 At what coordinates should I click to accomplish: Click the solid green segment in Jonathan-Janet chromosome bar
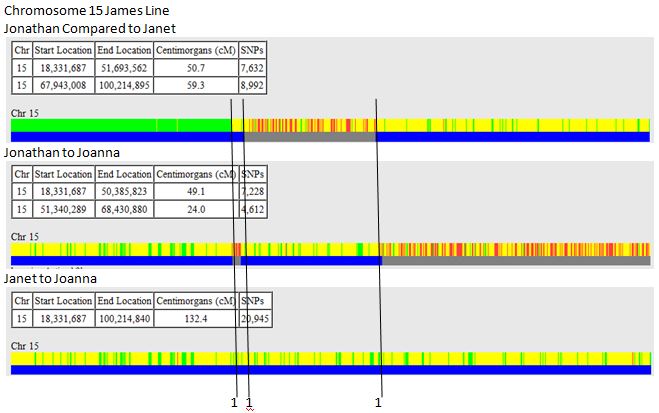pos(120,125)
